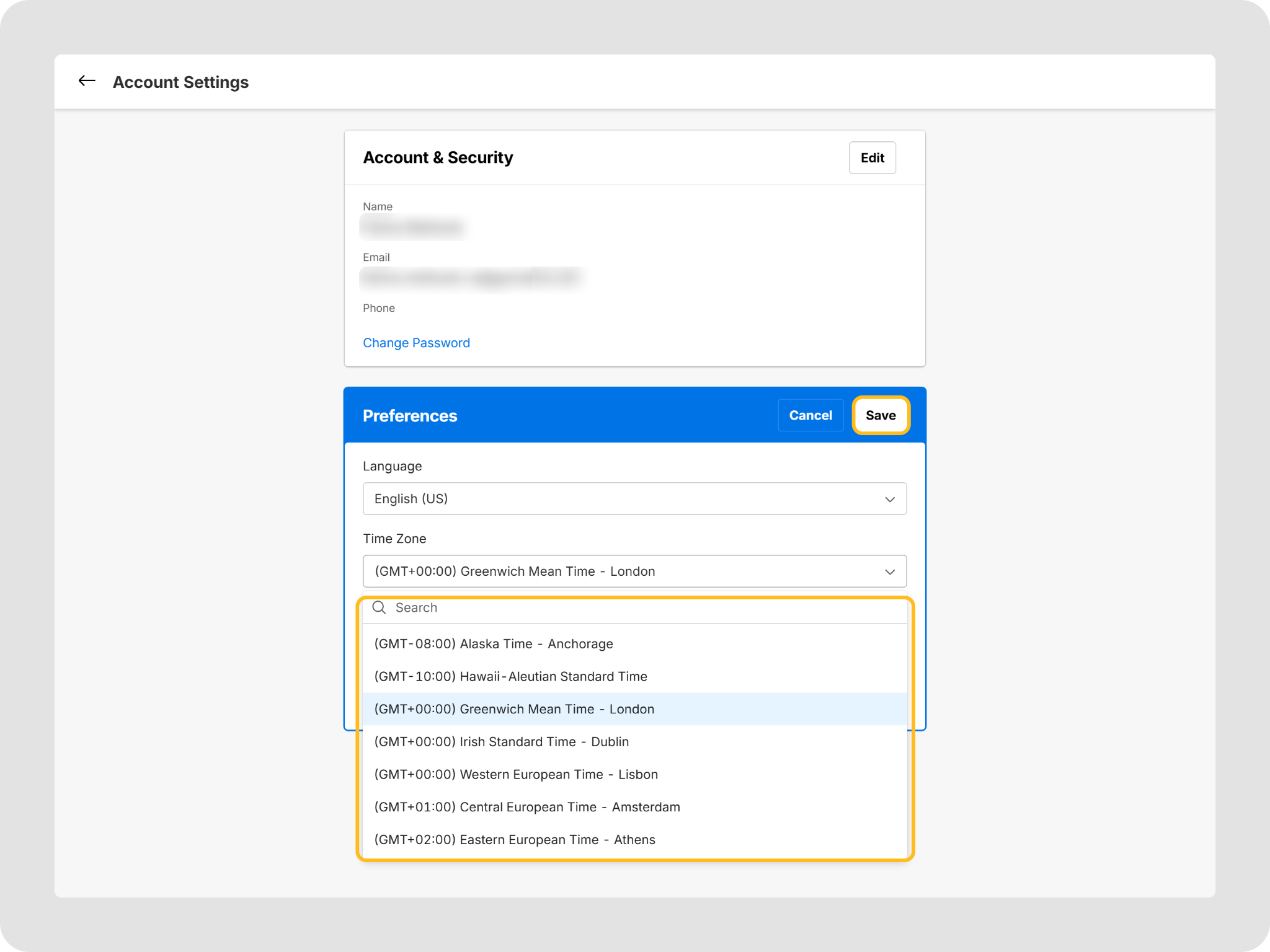Click the Save button in Preferences
This screenshot has width=1270, height=952.
(880, 415)
